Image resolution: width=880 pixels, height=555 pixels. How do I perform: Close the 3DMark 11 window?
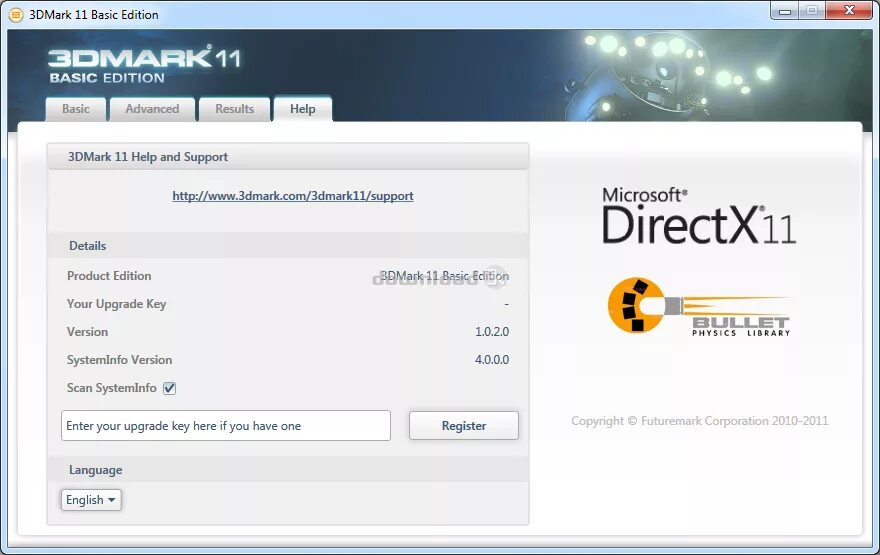(850, 11)
